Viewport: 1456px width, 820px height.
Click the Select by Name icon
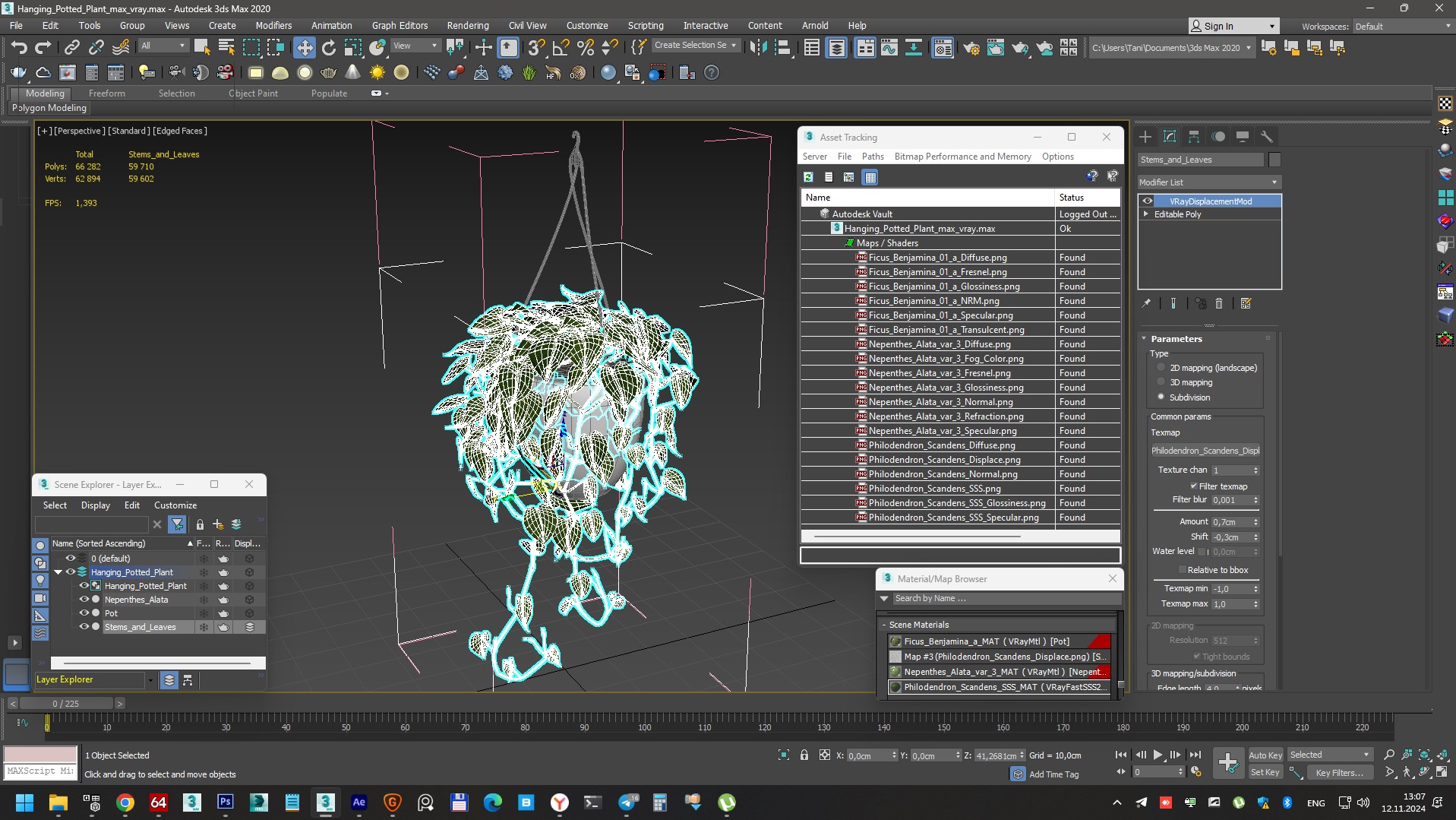point(226,48)
